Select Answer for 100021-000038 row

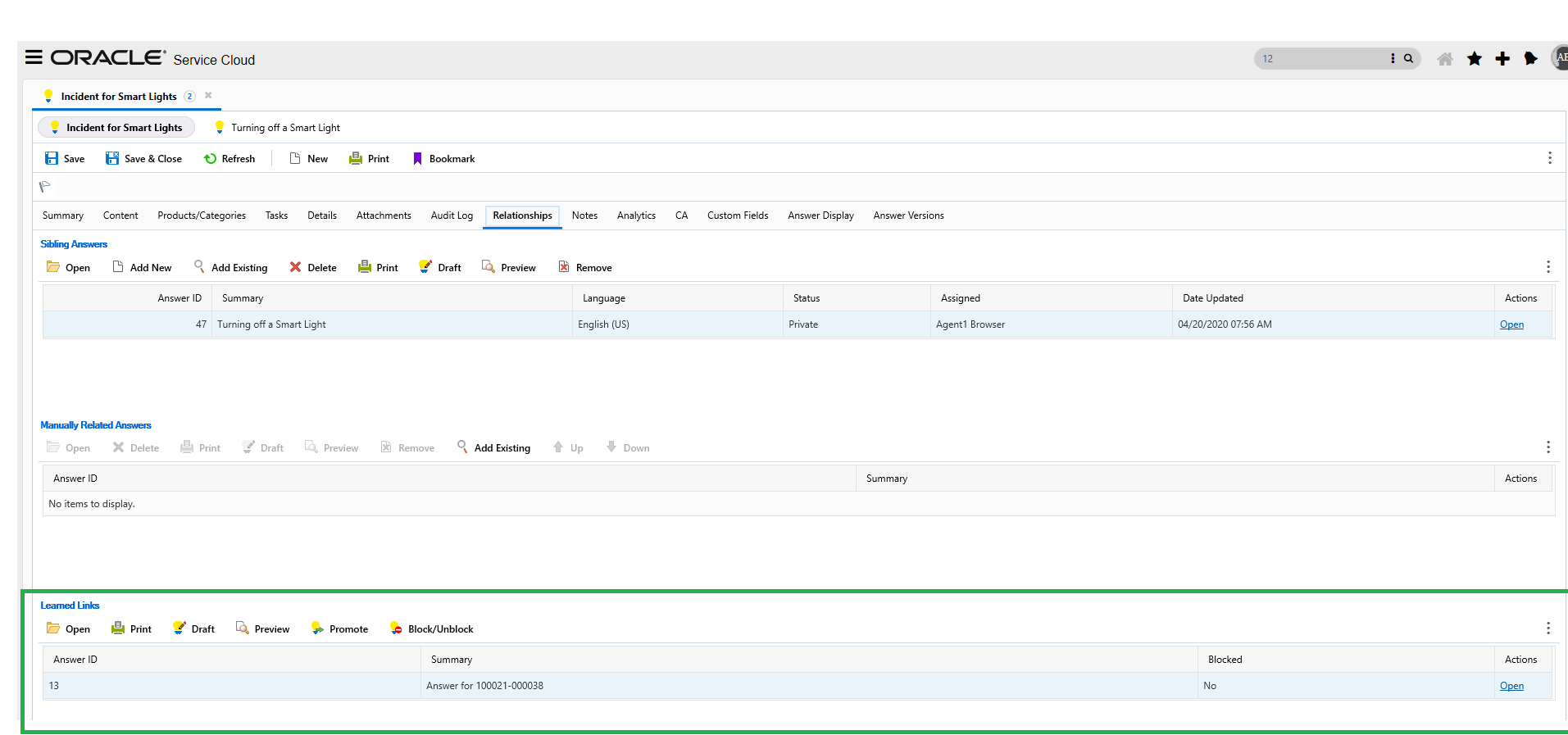coord(797,686)
